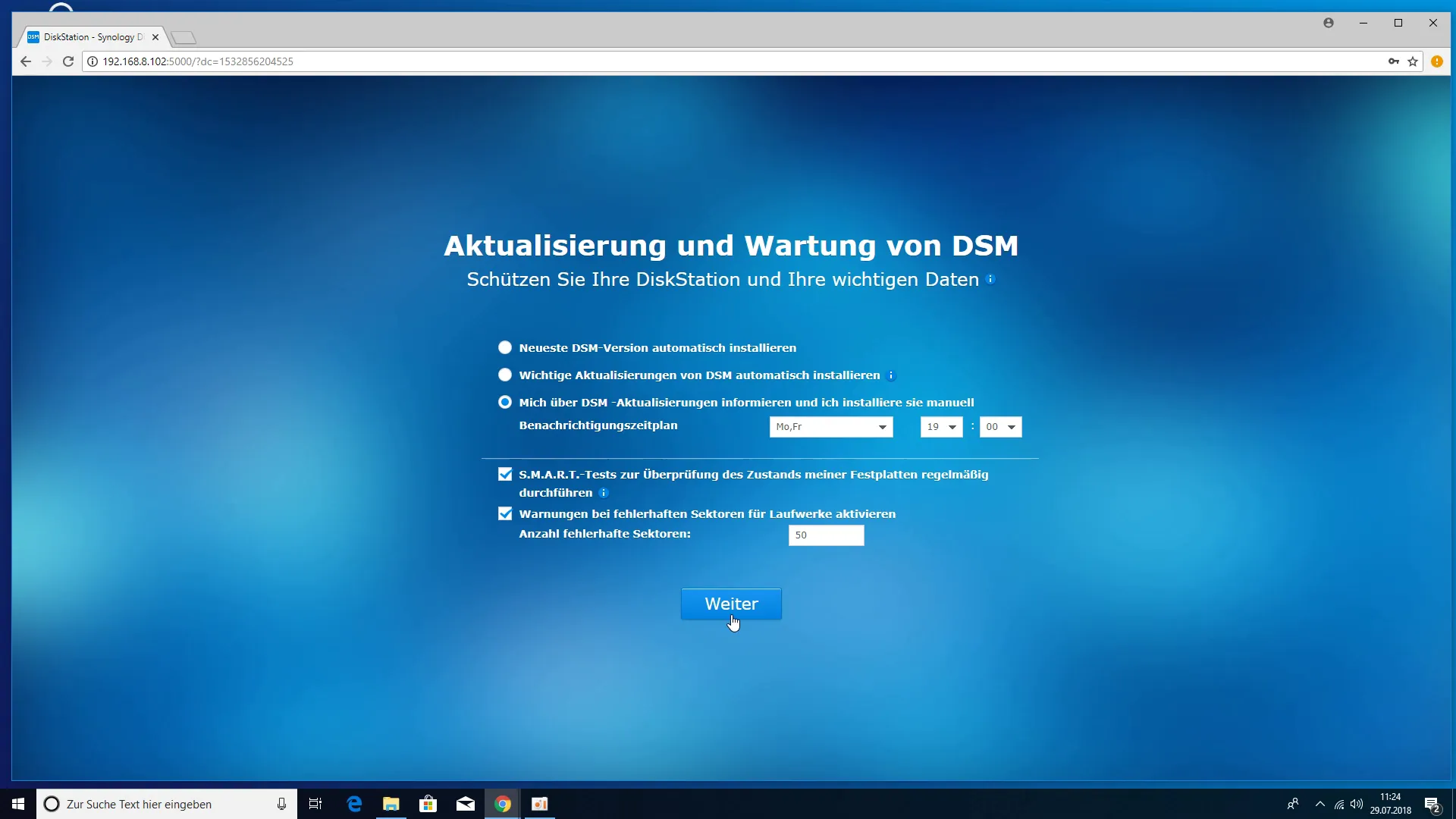This screenshot has height=819, width=1456.
Task: Open clock and date 11:24 in taskbar
Action: (x=1391, y=804)
